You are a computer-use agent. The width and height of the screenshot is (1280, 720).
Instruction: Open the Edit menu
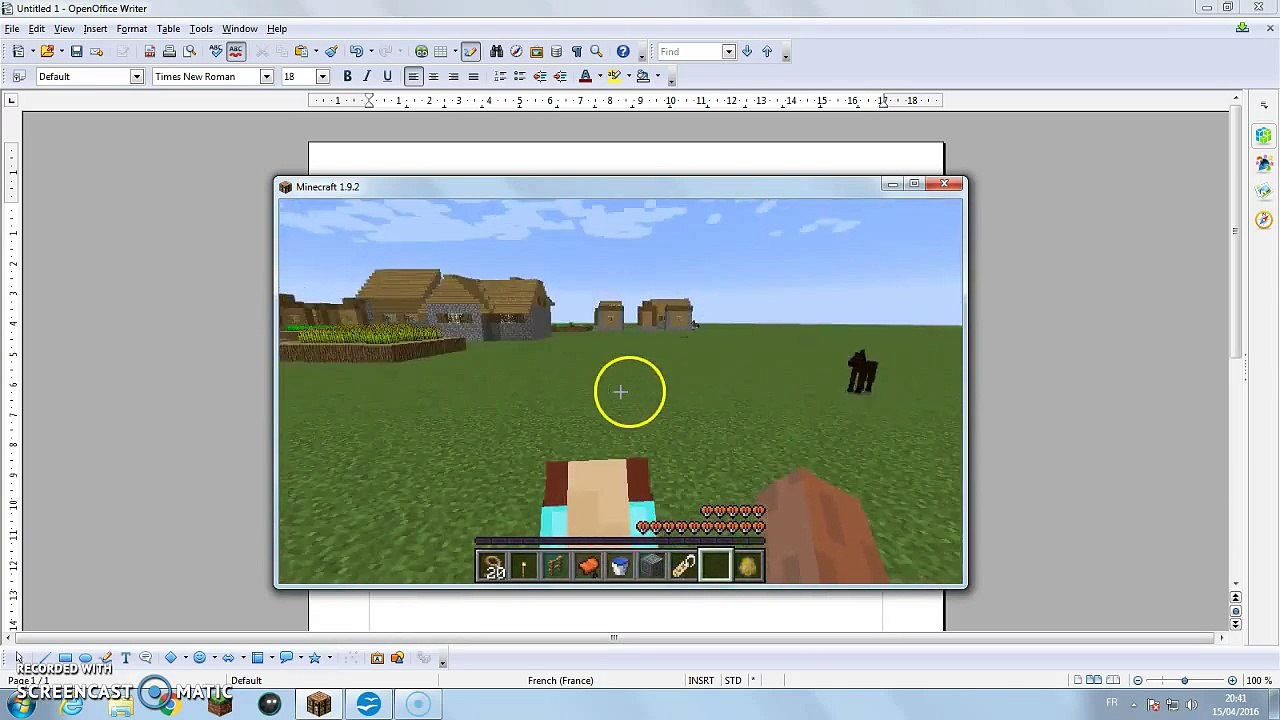(x=36, y=29)
